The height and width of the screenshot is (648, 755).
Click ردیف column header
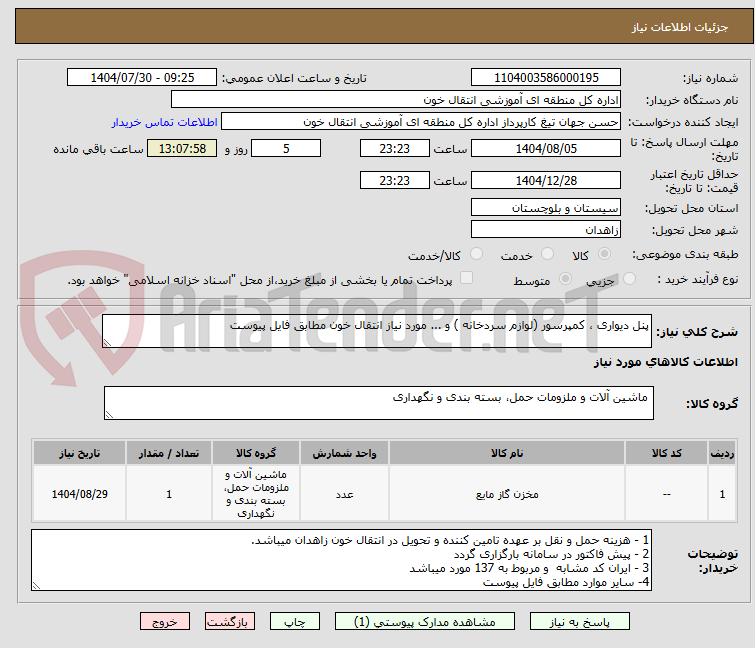[722, 453]
